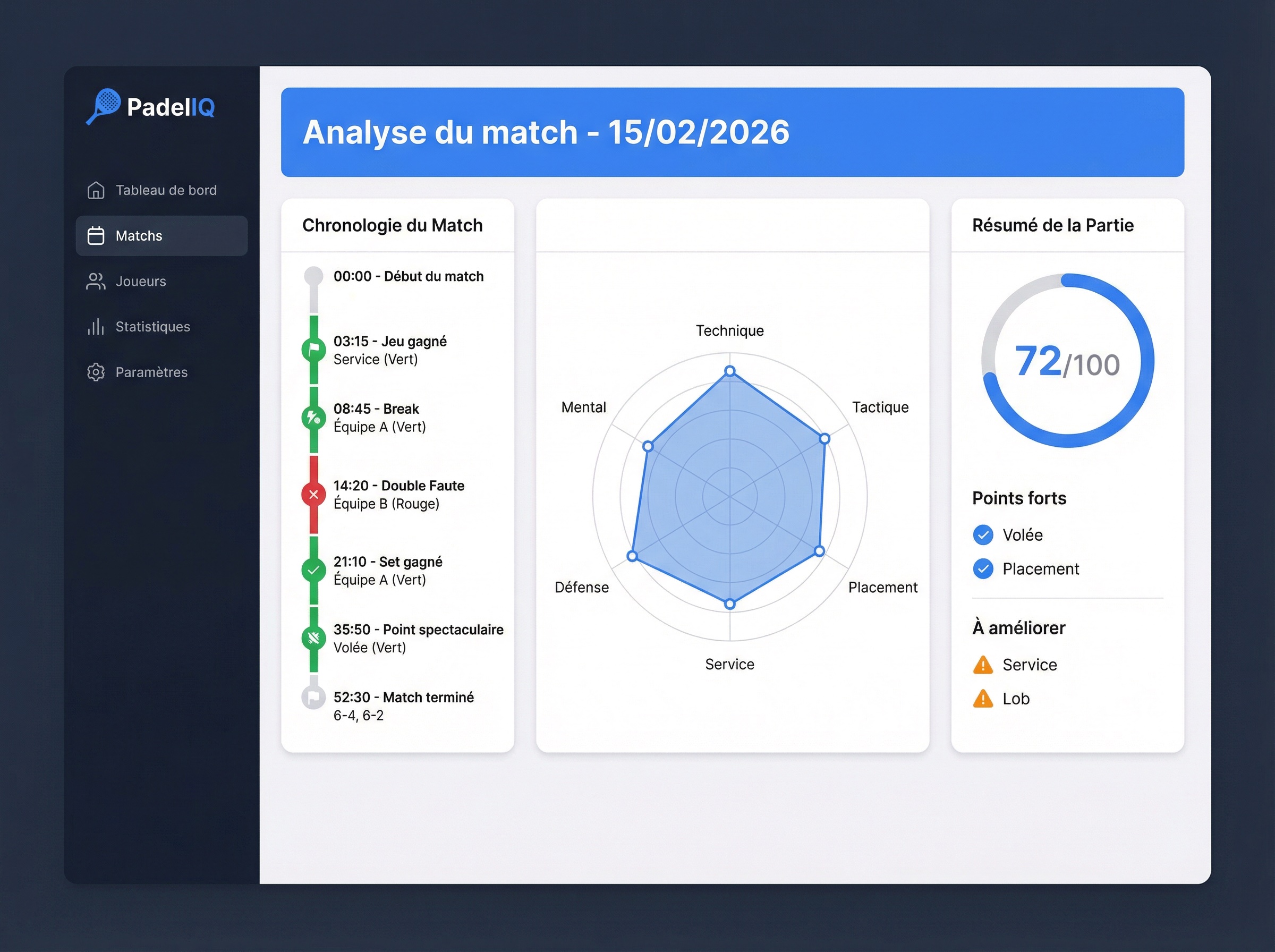The width and height of the screenshot is (1275, 952).
Task: Click the Technique vertex on the radar chart
Action: tap(730, 371)
